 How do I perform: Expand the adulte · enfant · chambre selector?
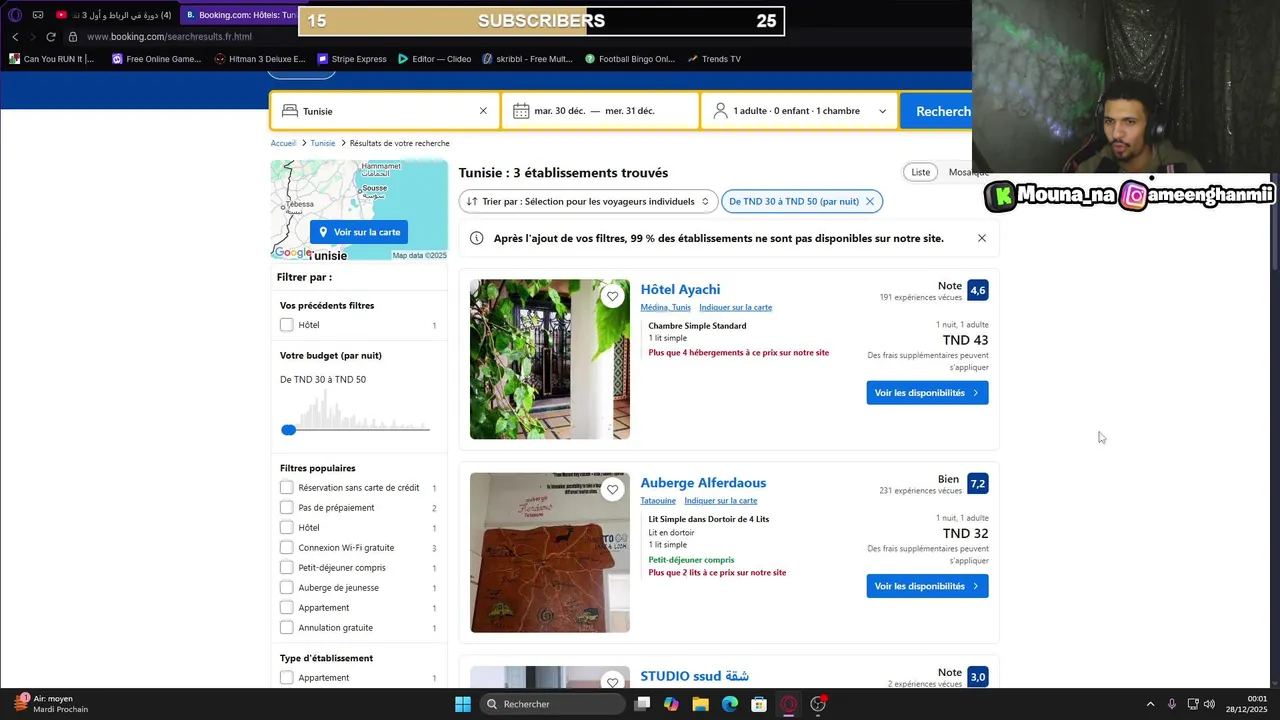[x=799, y=111]
